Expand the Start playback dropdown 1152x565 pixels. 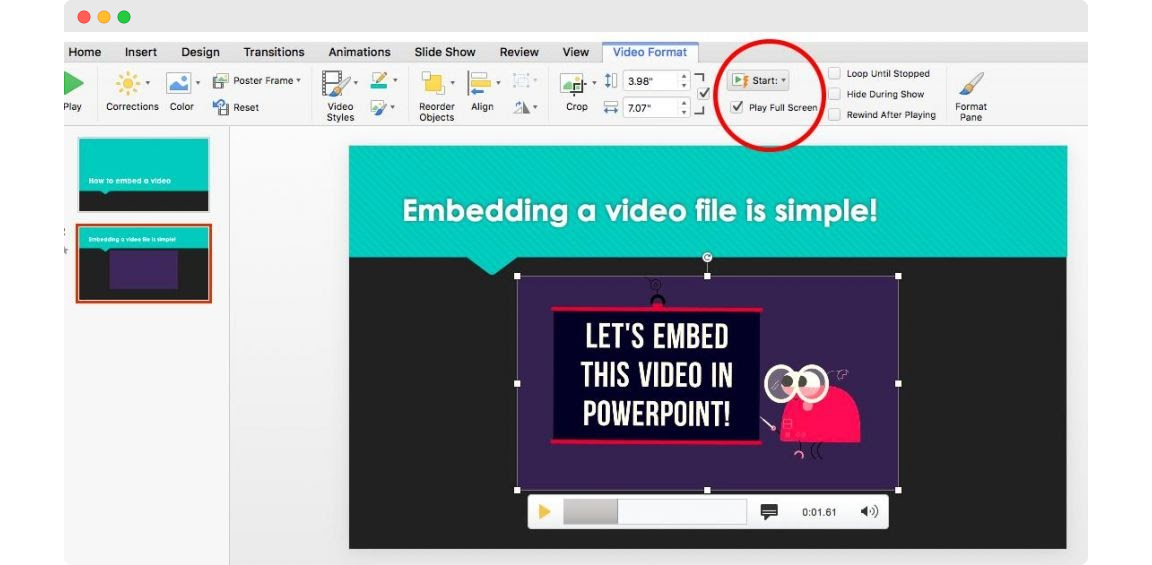pyautogui.click(x=759, y=80)
